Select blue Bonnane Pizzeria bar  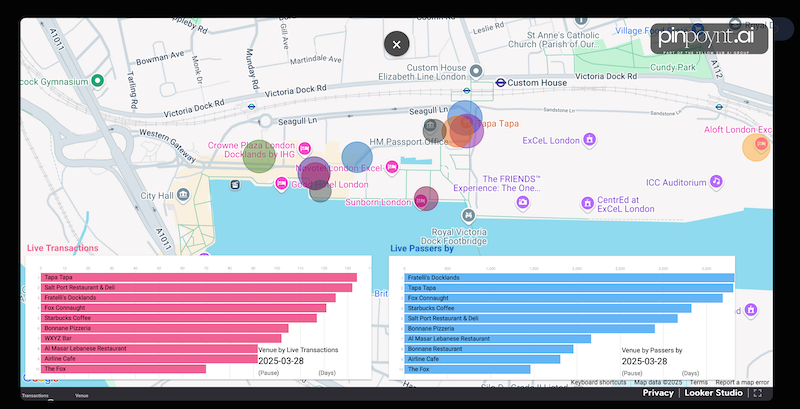(530, 329)
